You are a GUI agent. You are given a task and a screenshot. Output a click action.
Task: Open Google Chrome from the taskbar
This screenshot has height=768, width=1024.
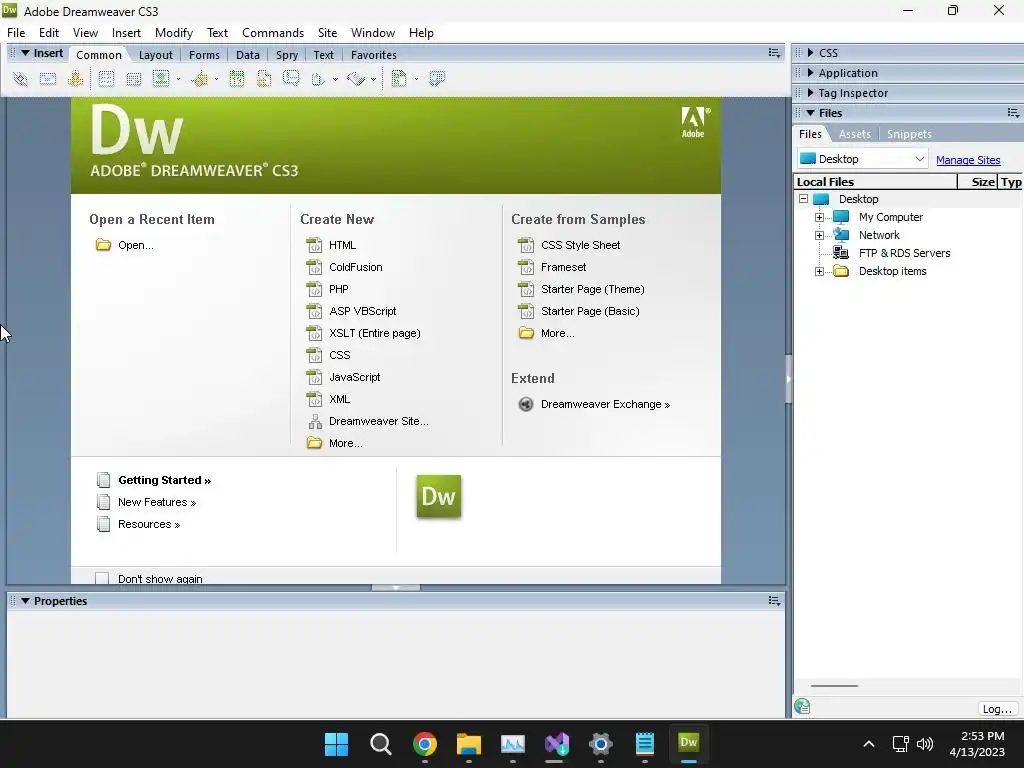tap(424, 744)
